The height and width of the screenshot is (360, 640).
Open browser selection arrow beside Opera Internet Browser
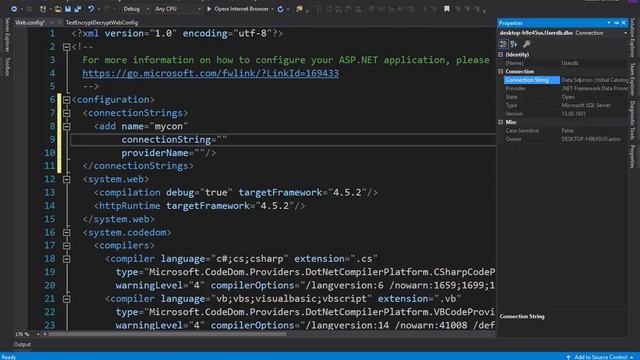tap(272, 9)
